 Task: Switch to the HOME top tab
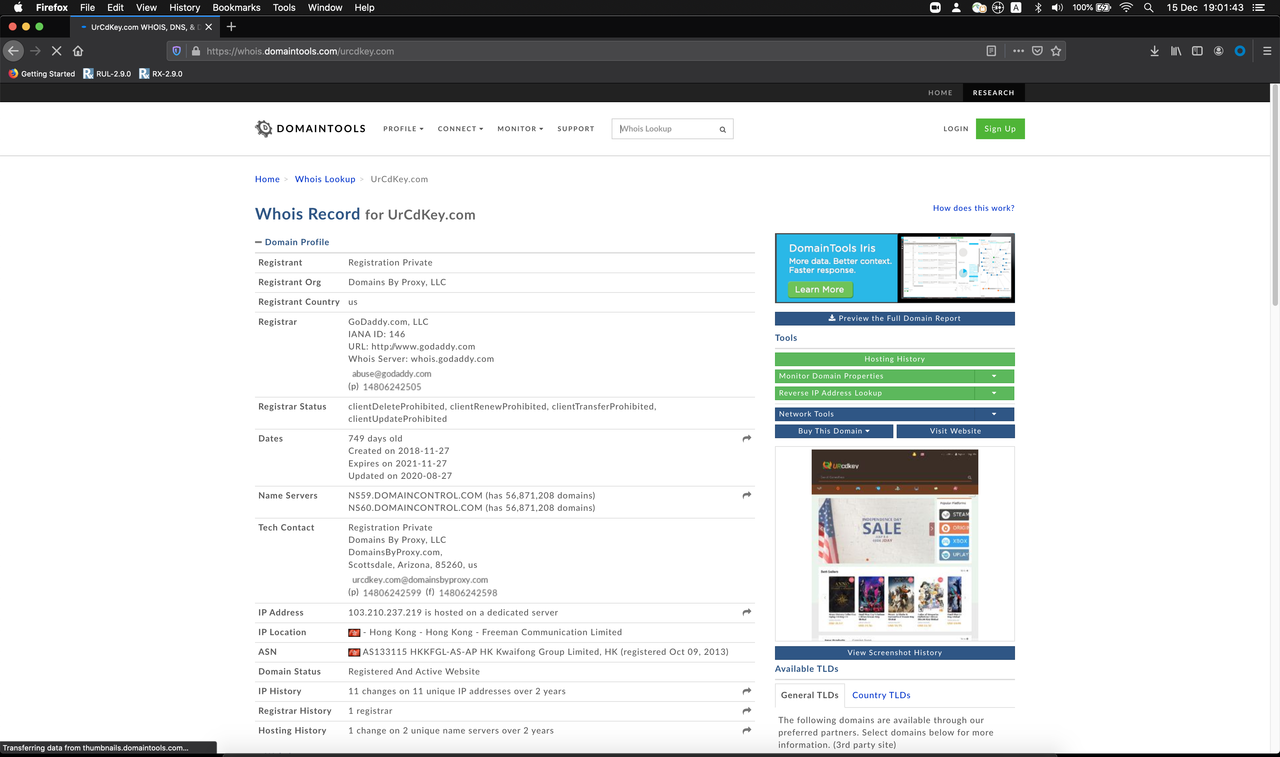[940, 93]
